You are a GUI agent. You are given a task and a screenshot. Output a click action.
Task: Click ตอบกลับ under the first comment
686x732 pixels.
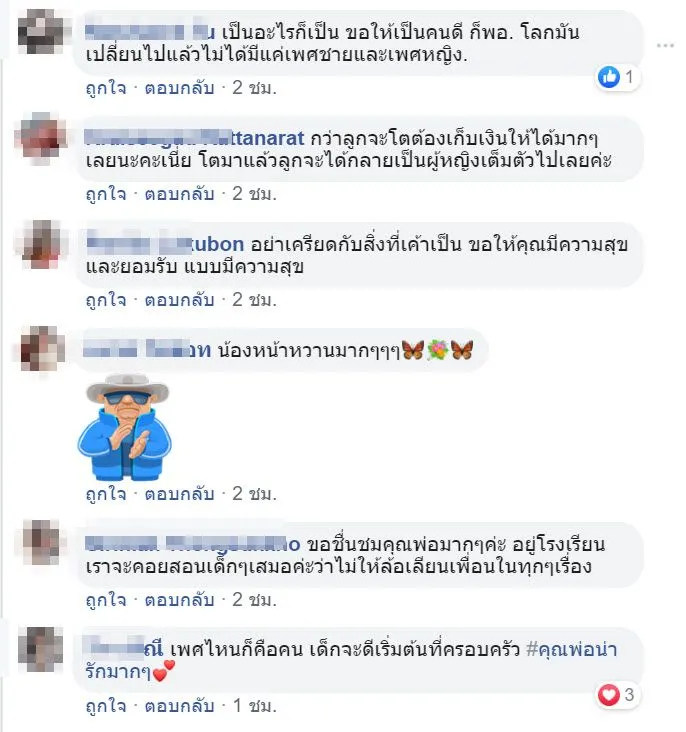pyautogui.click(x=179, y=88)
